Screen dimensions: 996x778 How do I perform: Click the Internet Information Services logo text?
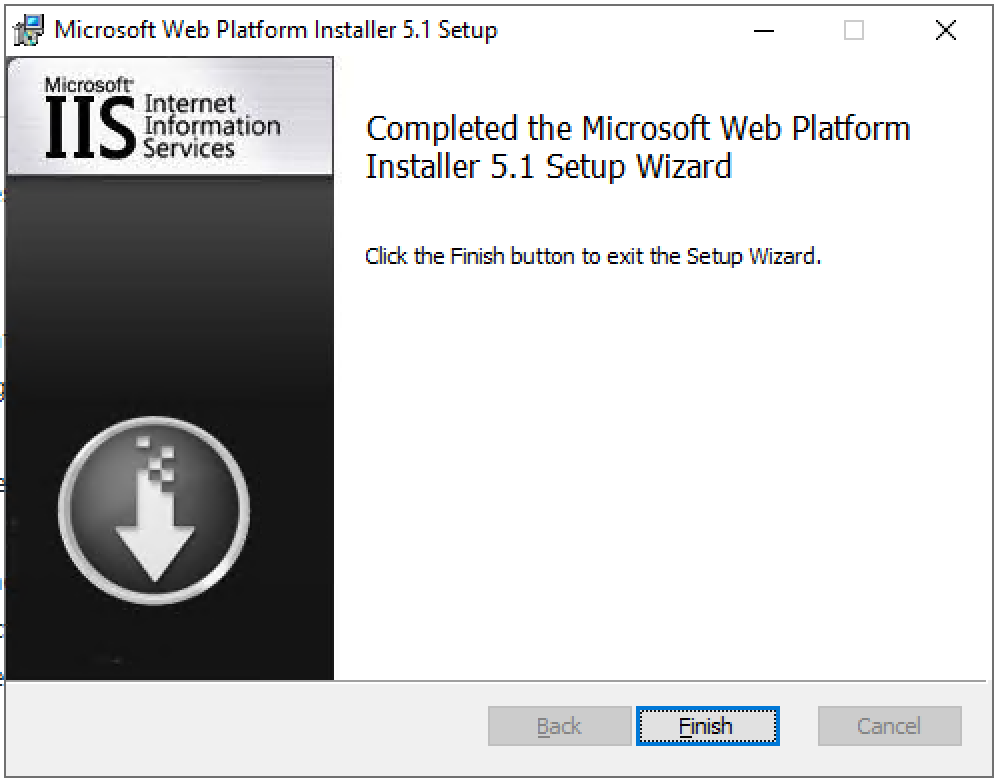[x=211, y=126]
